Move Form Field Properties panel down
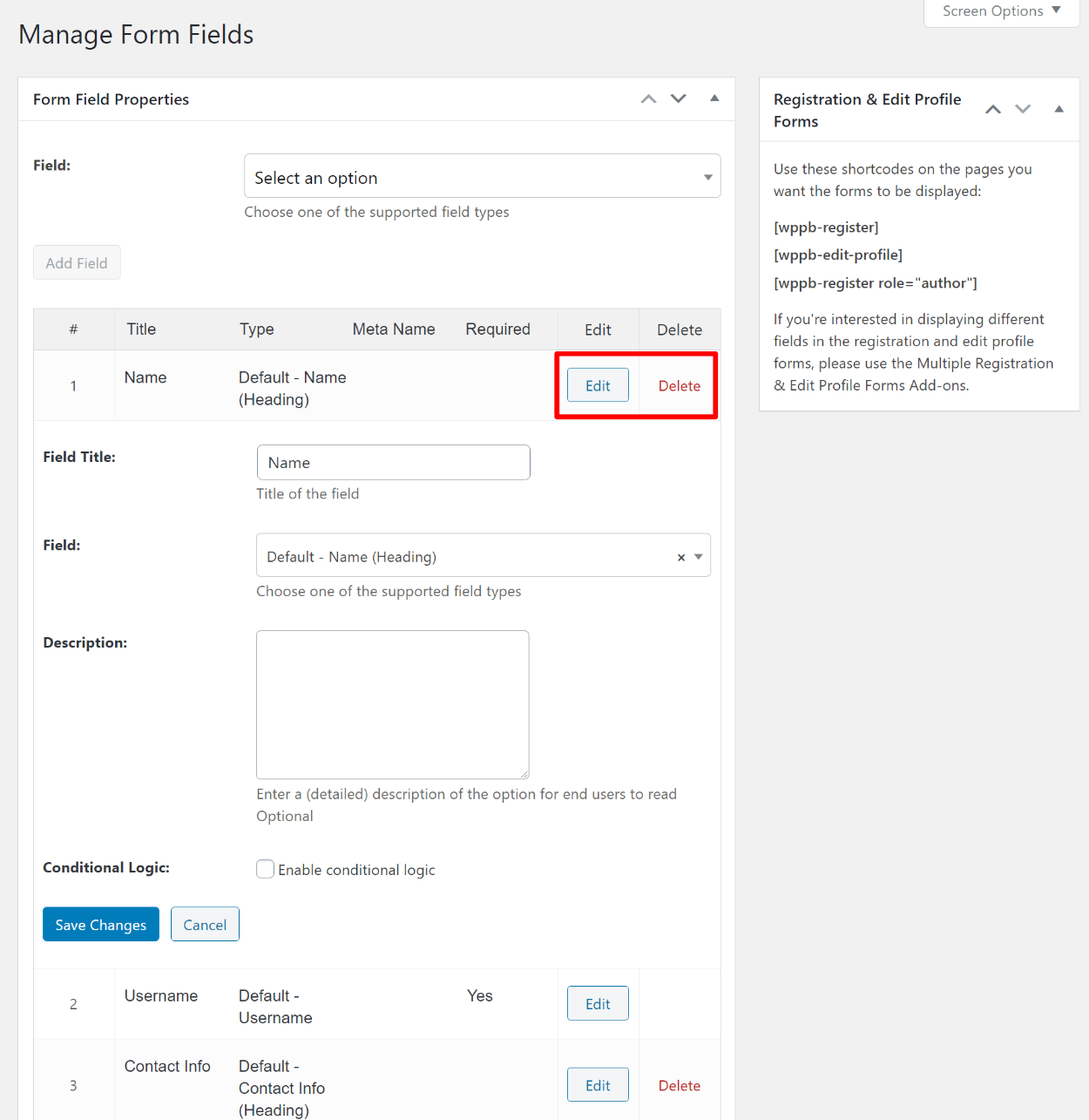The image size is (1089, 1120). (679, 99)
